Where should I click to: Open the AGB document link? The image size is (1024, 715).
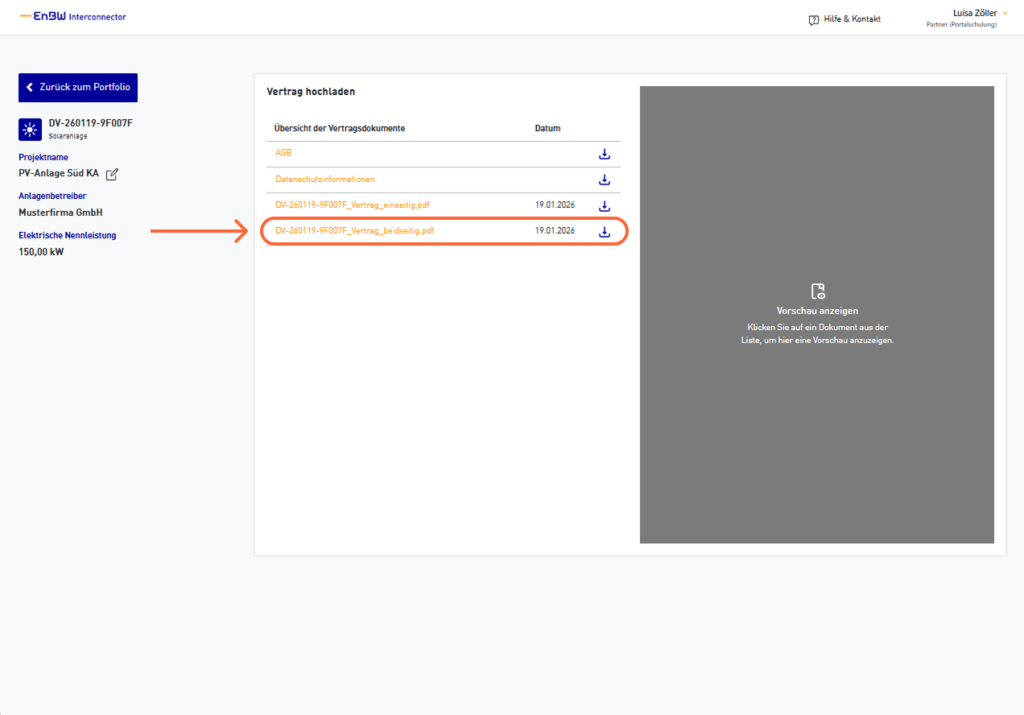pyautogui.click(x=284, y=153)
